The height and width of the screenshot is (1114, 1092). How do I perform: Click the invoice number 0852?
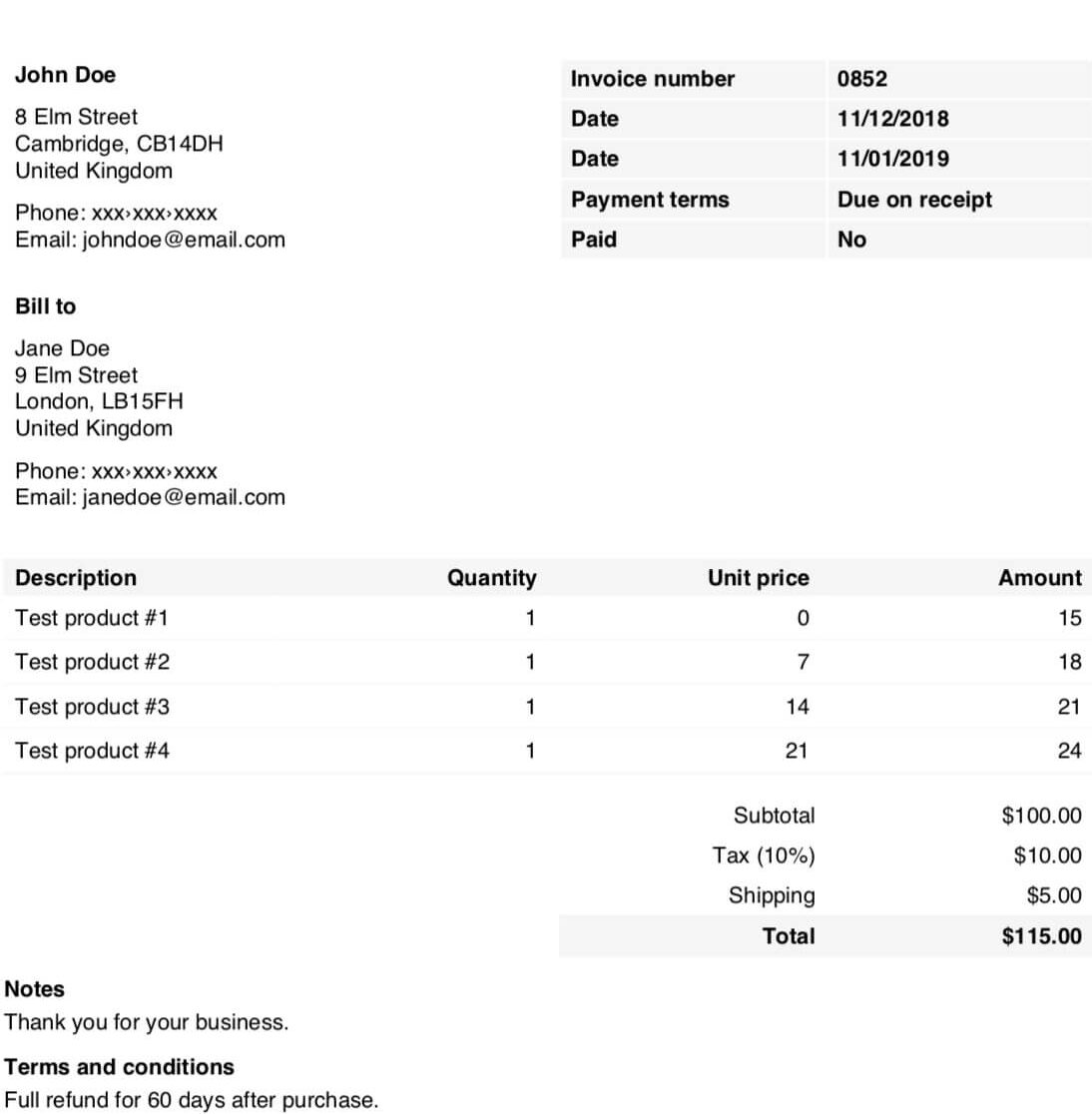click(x=861, y=79)
